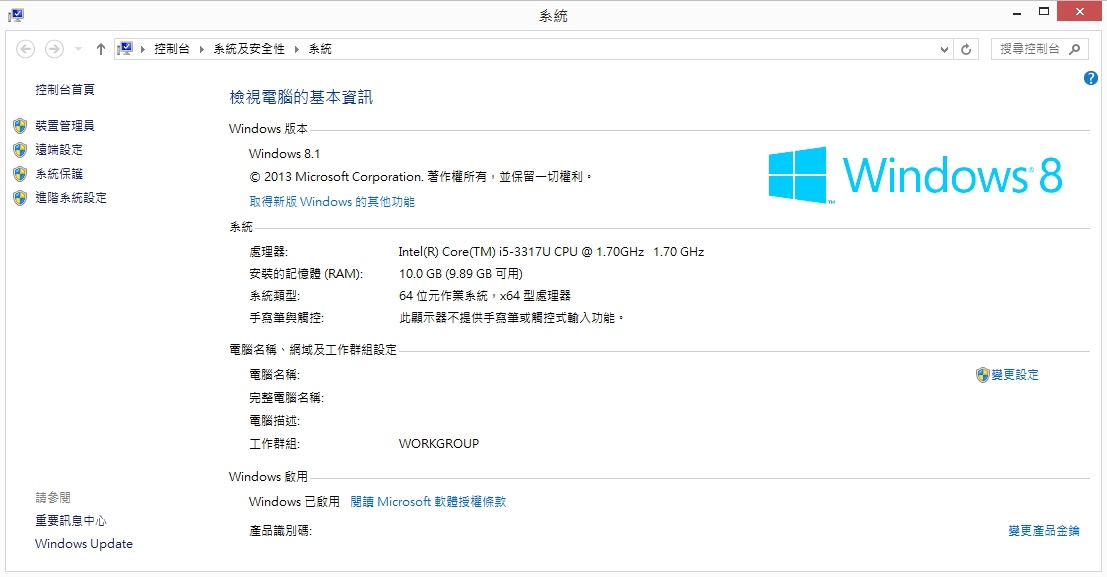Go up one level with the Up arrow
The width and height of the screenshot is (1107, 577).
100,49
